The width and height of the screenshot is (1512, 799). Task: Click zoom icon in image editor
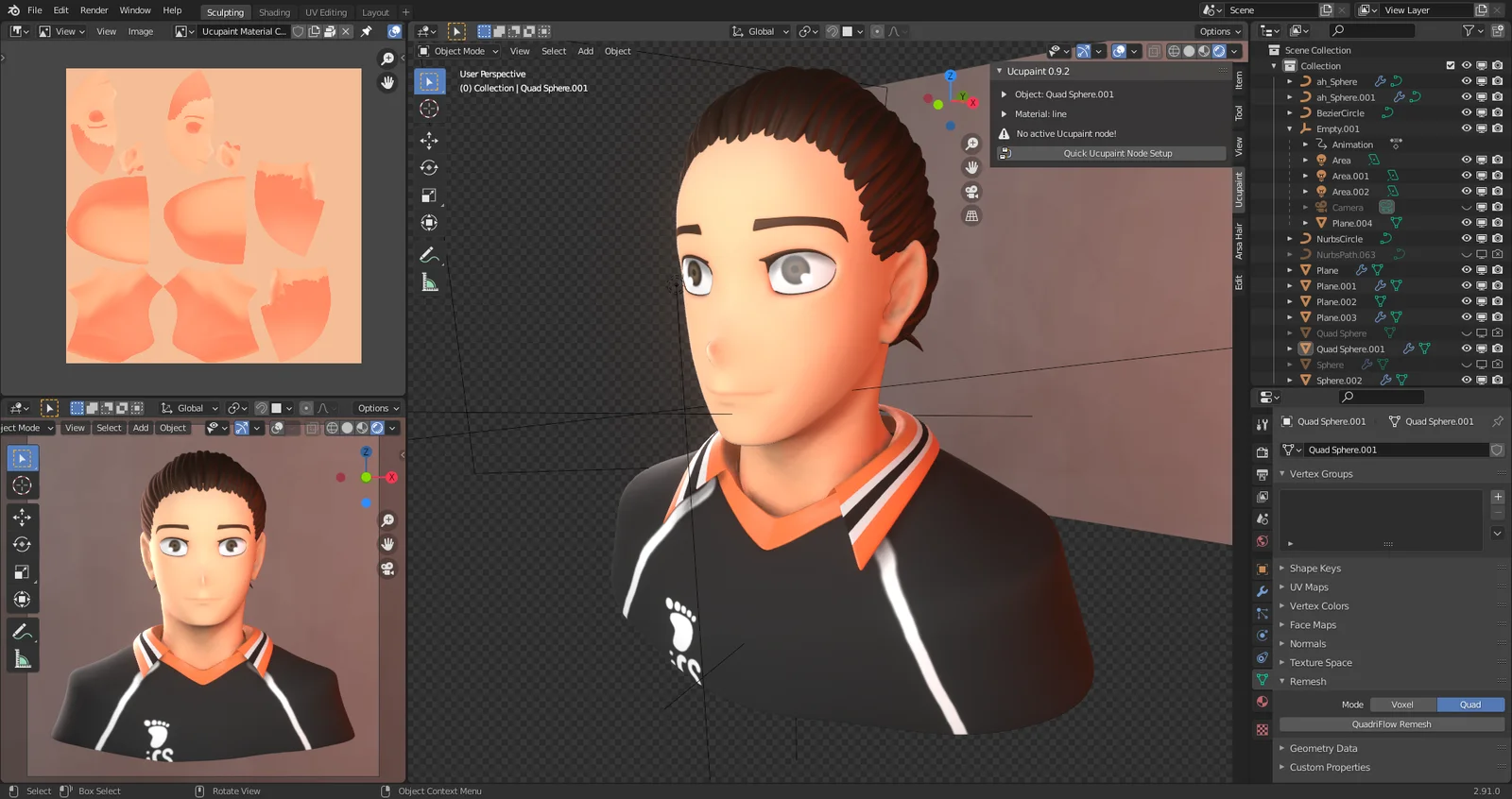(387, 59)
